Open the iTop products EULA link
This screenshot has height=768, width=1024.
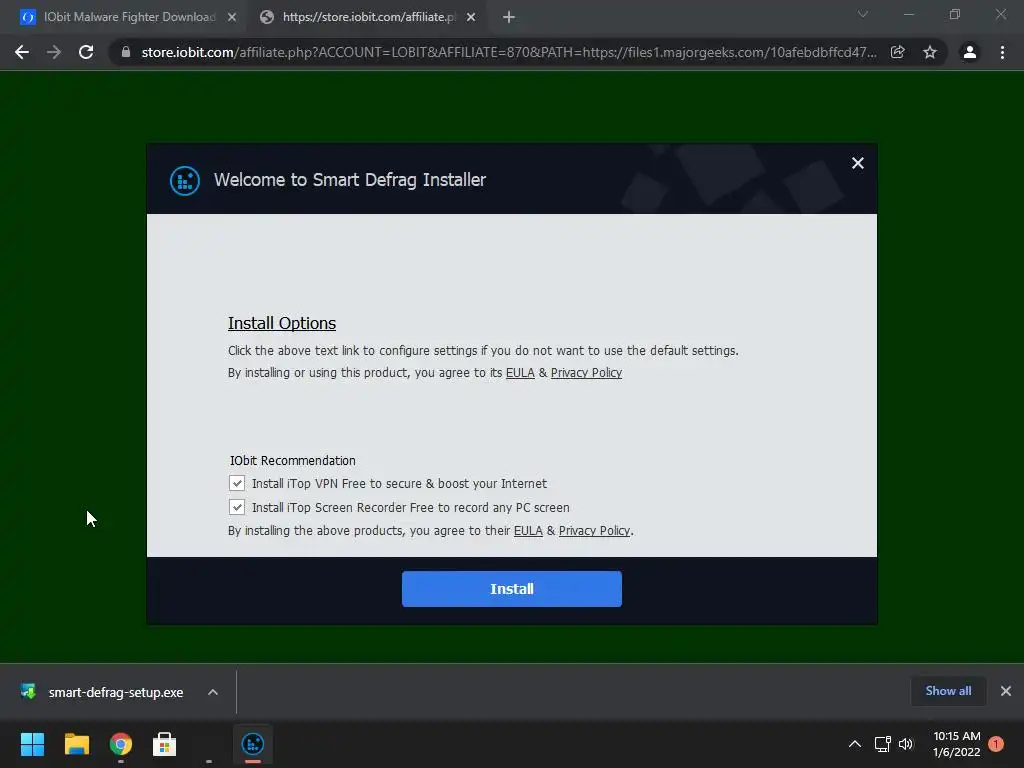click(x=528, y=531)
